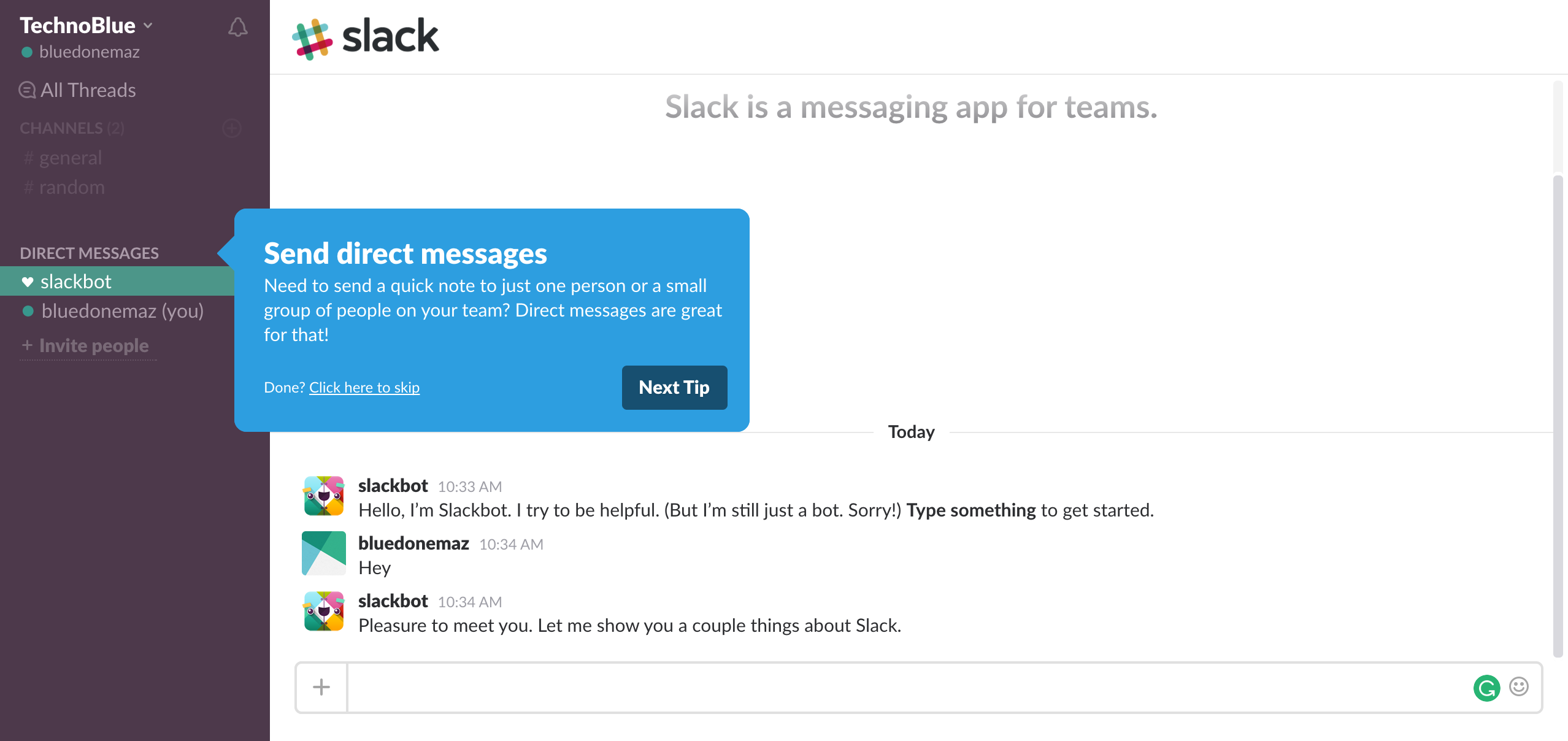Click the heart icon next to slackbot
Screen dimensions: 1568x741
27,282
